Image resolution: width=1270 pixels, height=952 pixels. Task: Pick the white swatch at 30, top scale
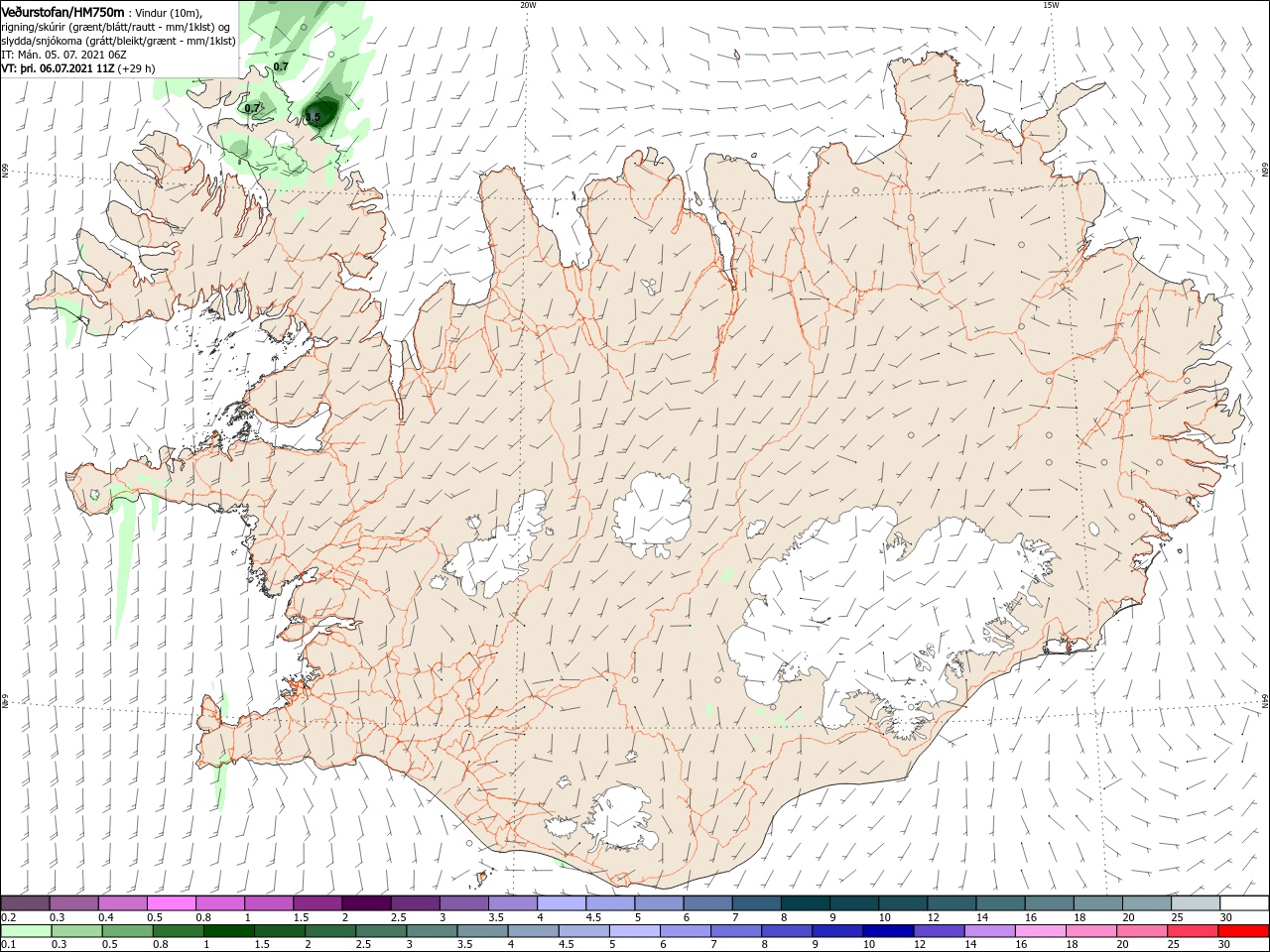[1243, 903]
